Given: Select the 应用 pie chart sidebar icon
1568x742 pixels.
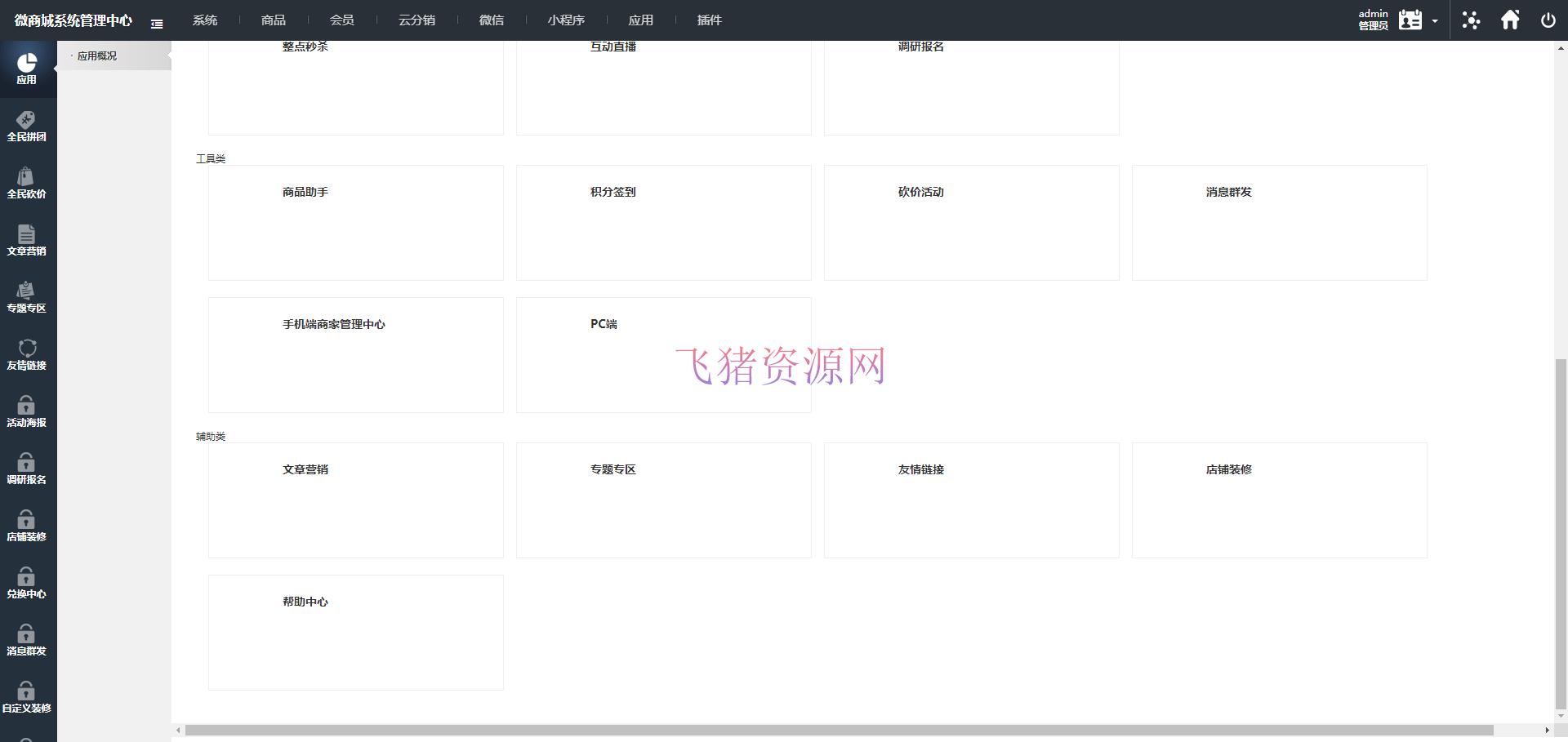Looking at the screenshot, I should 27,69.
